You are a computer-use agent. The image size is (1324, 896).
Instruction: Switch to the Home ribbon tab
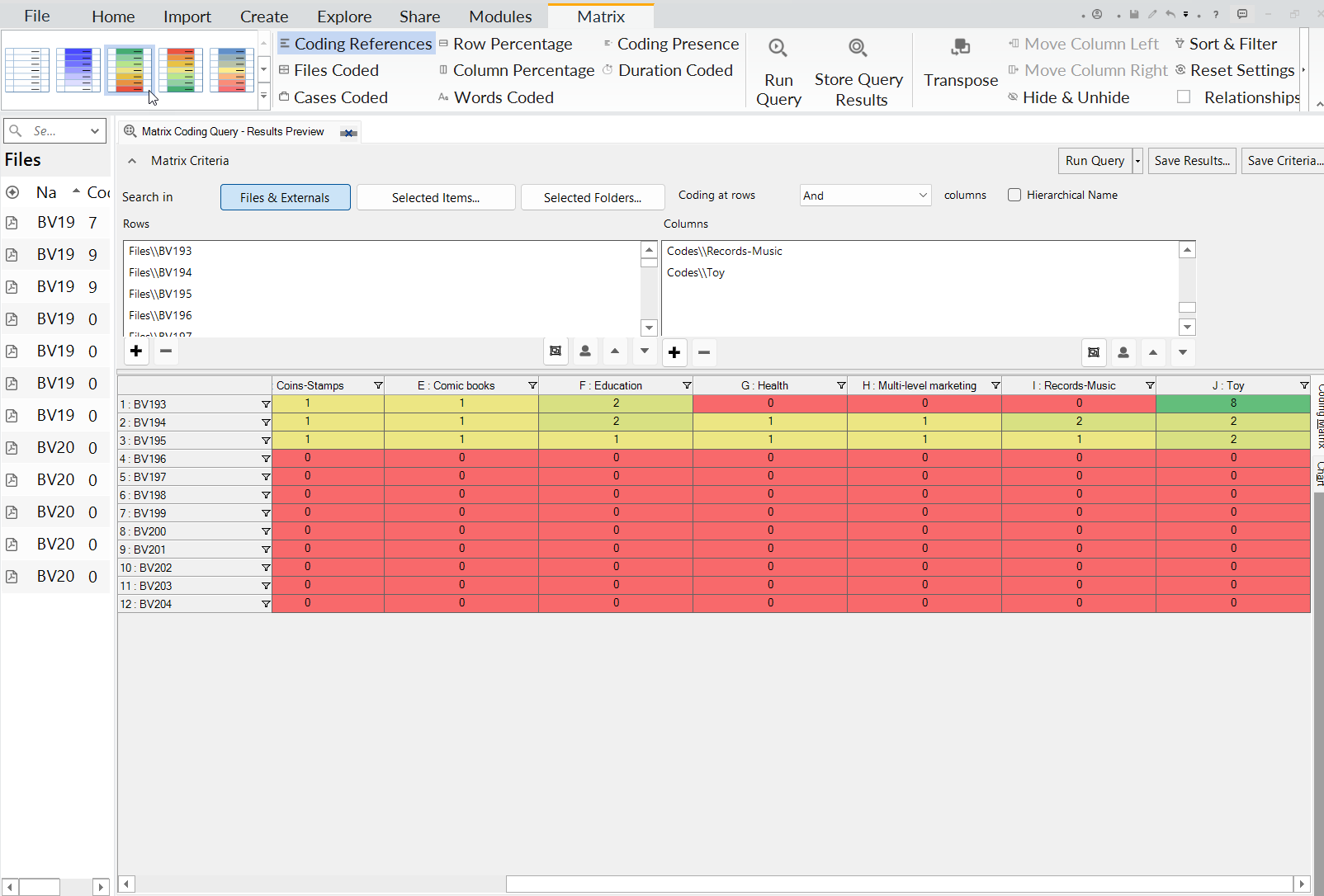(x=113, y=17)
